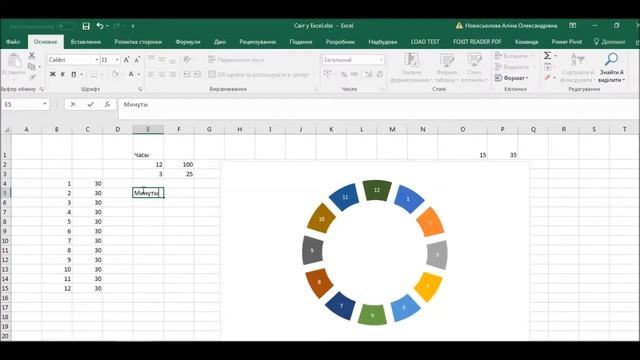Expand the Undo history arrow
The image size is (640, 360).
click(x=107, y=26)
